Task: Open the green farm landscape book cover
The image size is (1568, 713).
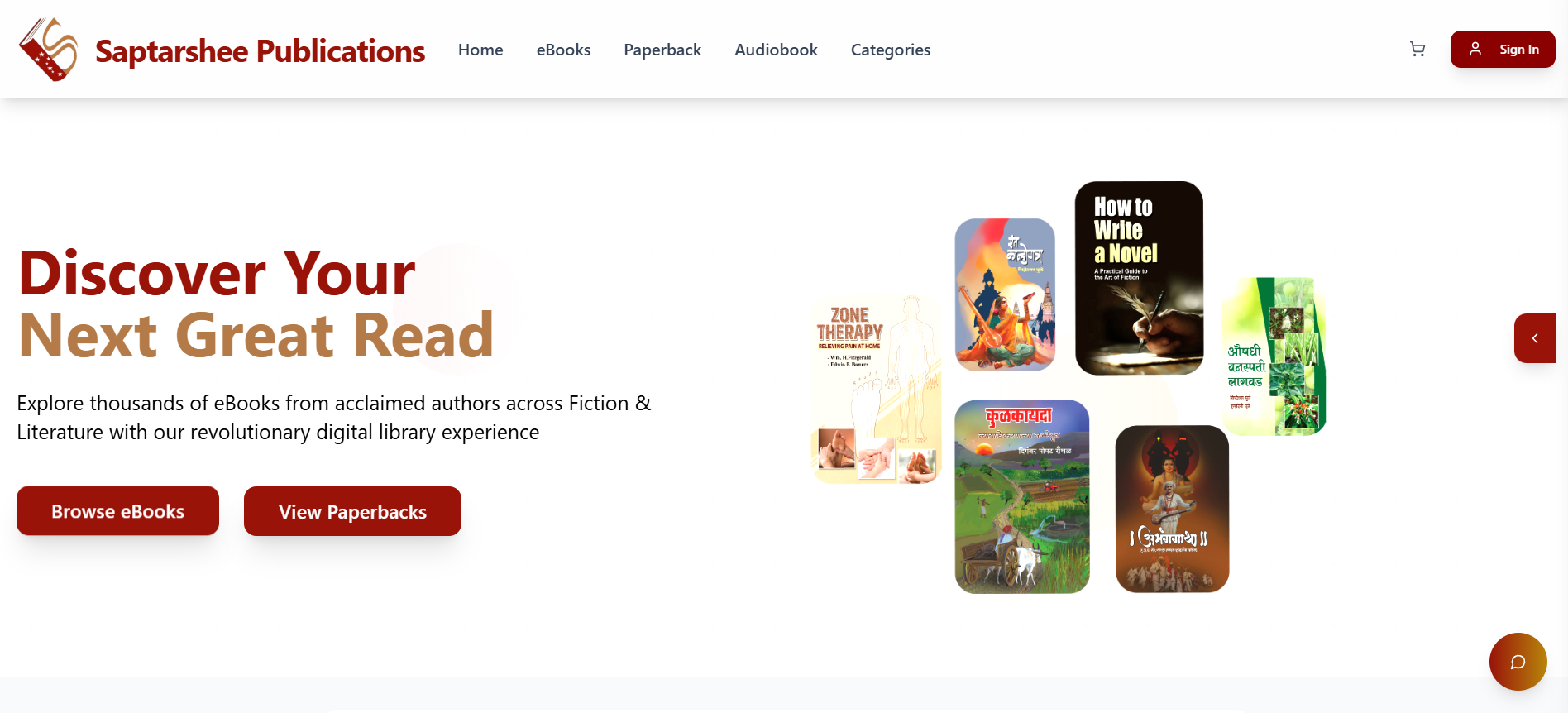Action: click(1022, 496)
